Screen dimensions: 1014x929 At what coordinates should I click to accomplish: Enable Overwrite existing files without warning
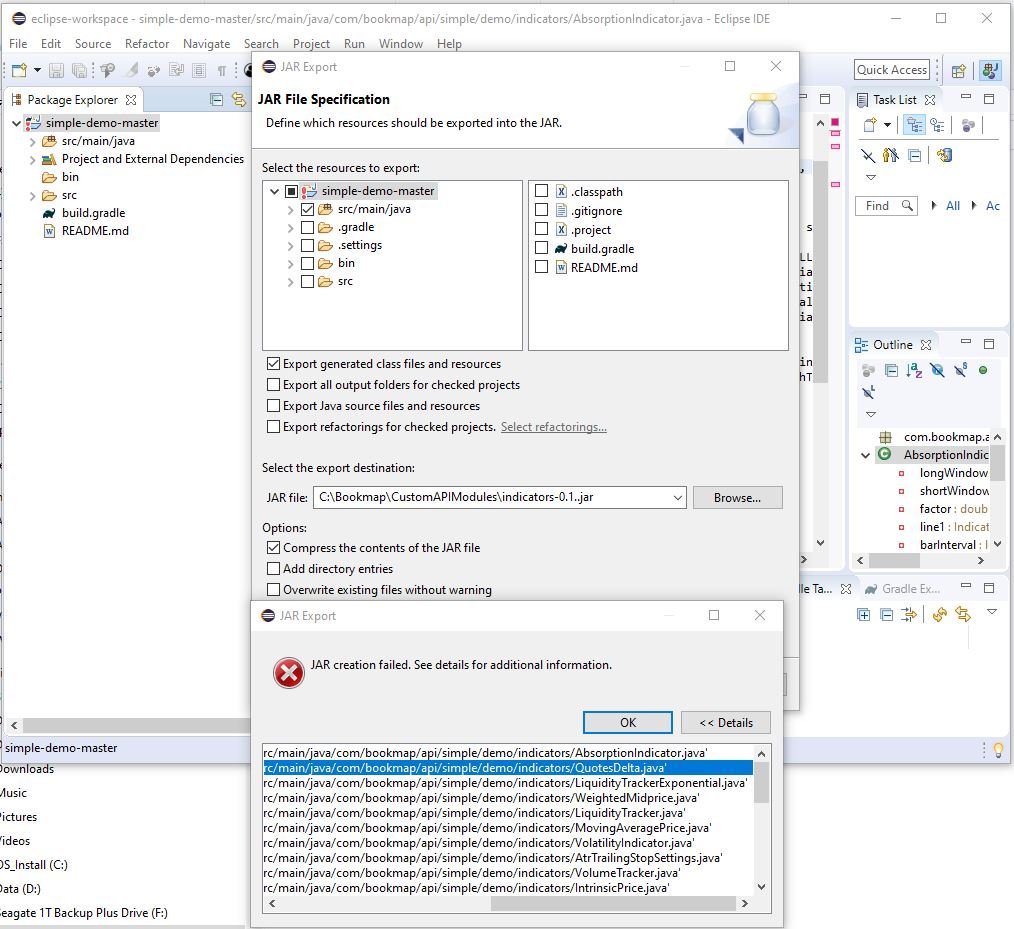point(273,590)
